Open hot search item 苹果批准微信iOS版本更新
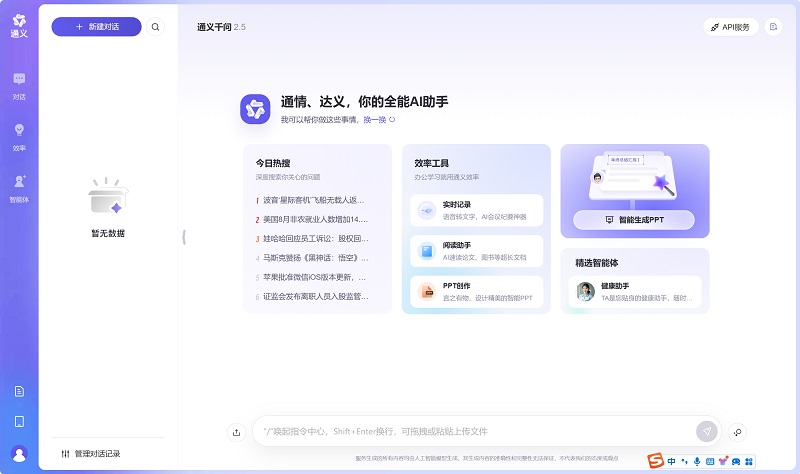The image size is (800, 474). (x=311, y=278)
